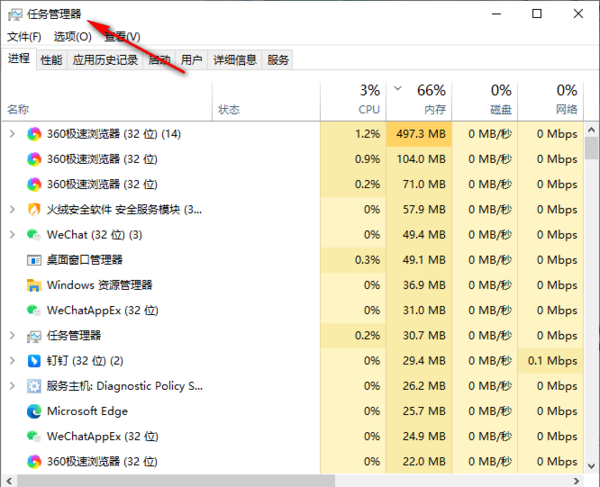The height and width of the screenshot is (487, 600).
Task: Click the 0.1 Mbps network cell
Action: click(551, 361)
